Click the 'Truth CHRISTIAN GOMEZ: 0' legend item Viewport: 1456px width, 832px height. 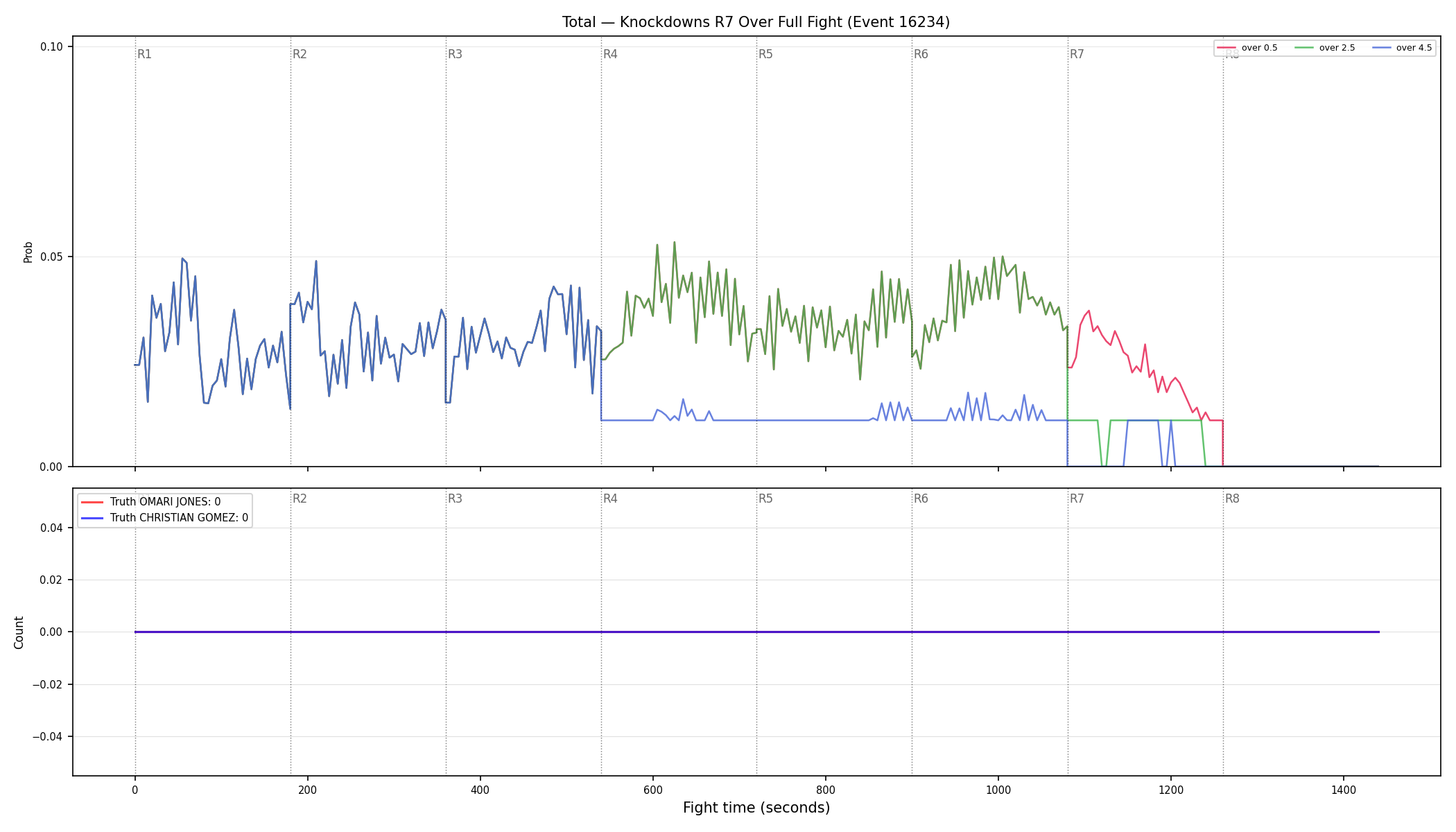pyautogui.click(x=164, y=518)
